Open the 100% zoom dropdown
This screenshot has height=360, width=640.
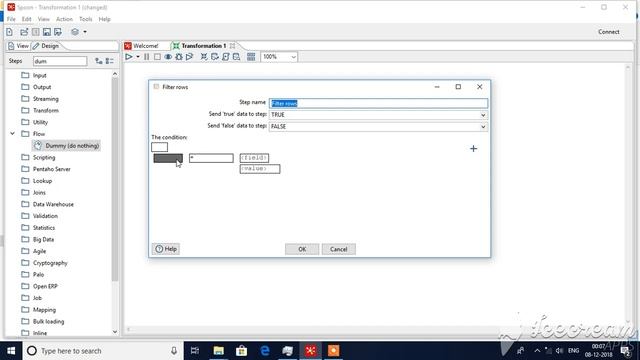[x=279, y=57]
